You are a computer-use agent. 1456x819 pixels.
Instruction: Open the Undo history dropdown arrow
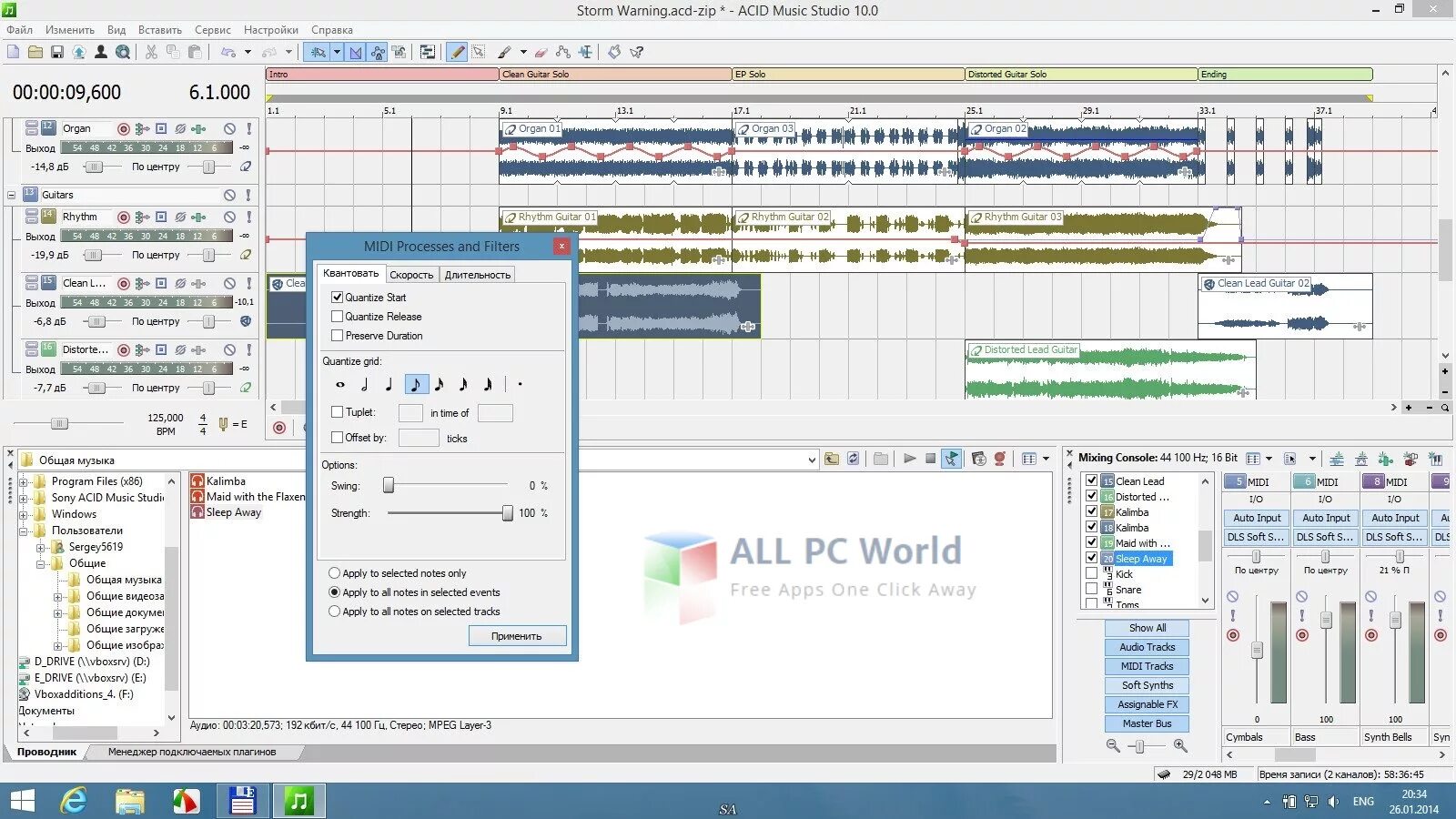point(248,52)
